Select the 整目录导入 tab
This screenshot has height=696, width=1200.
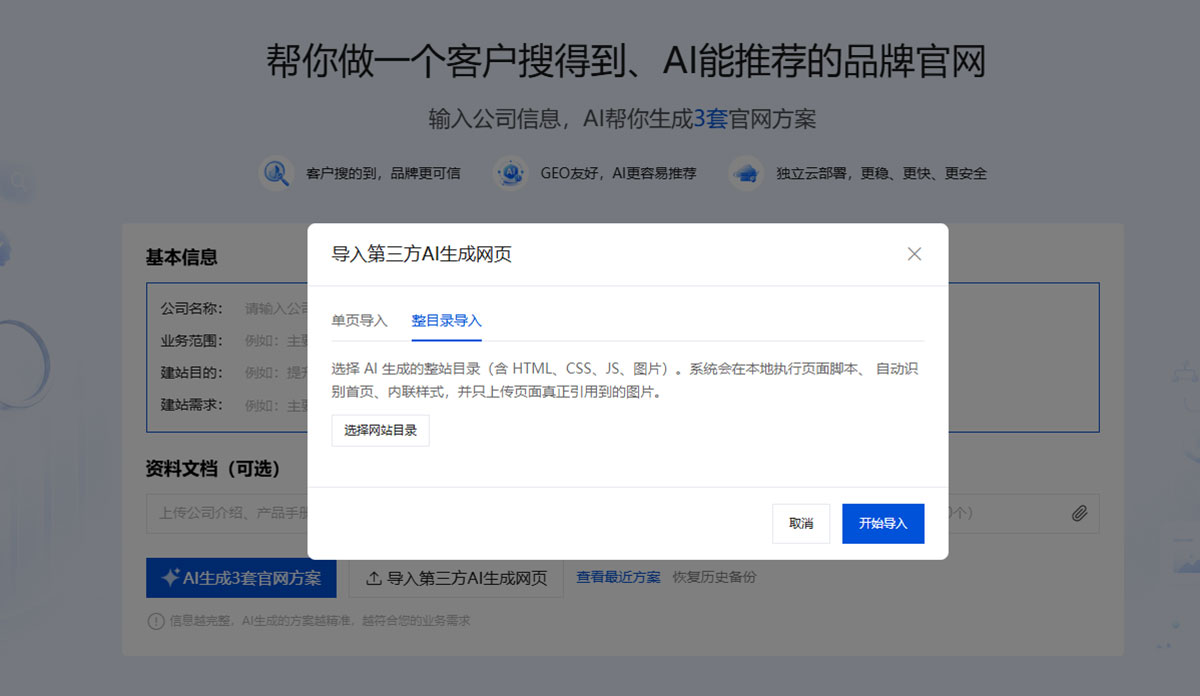[x=447, y=321]
